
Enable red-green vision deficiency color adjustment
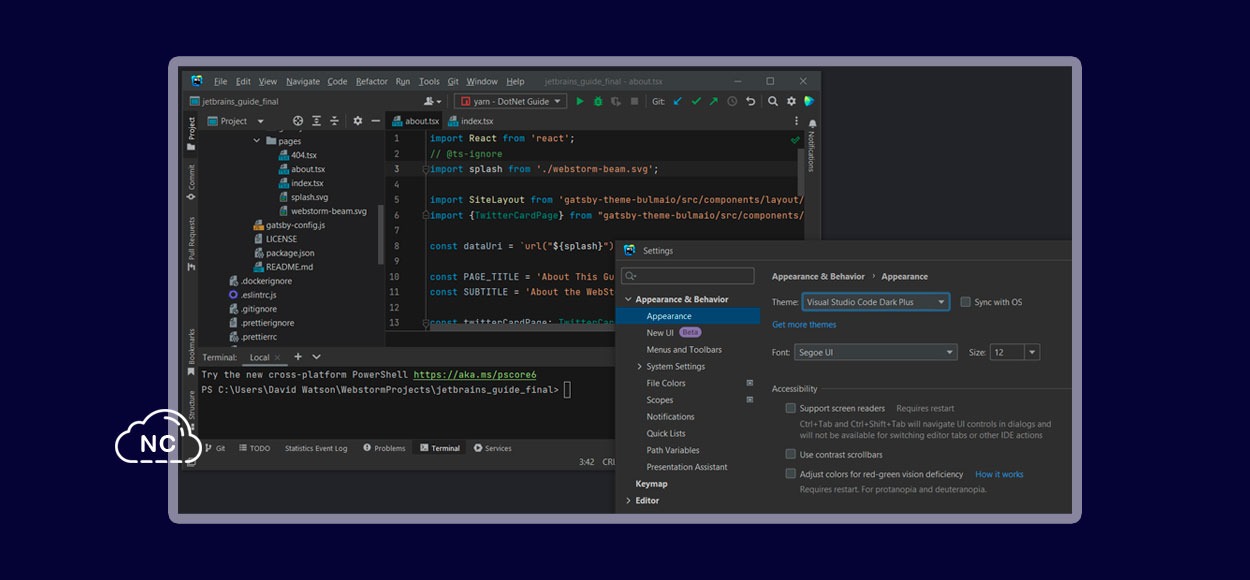[x=791, y=474]
